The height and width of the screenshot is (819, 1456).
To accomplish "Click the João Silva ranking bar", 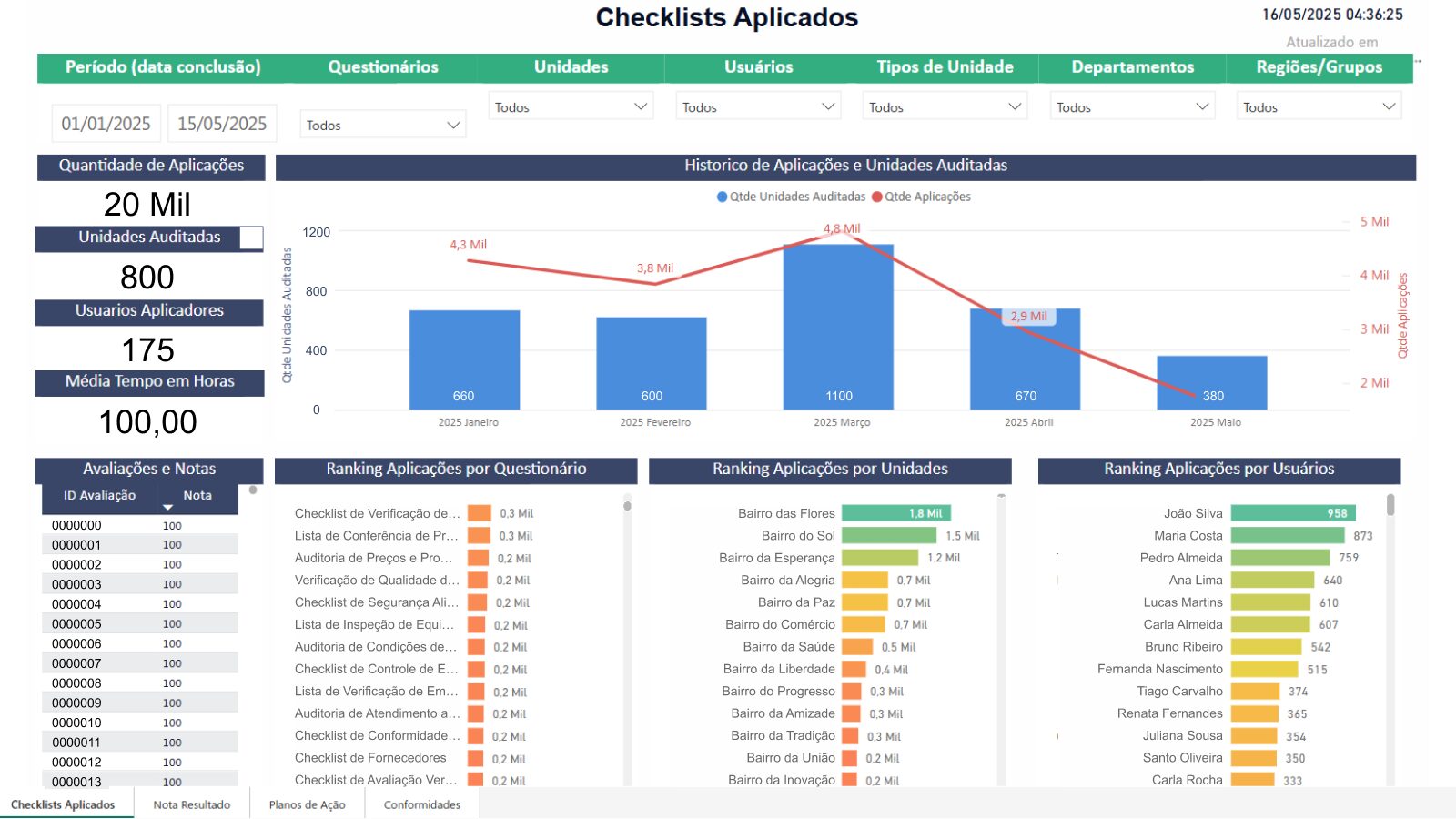I will (x=1292, y=513).
